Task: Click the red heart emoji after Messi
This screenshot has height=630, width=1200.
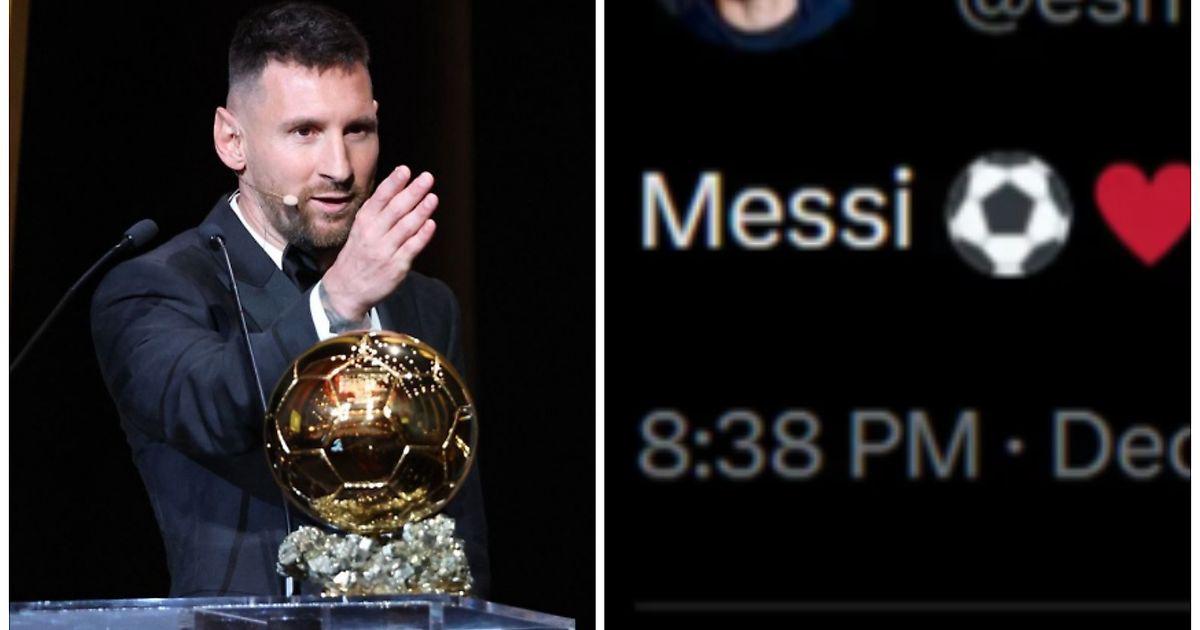Action: point(1142,214)
